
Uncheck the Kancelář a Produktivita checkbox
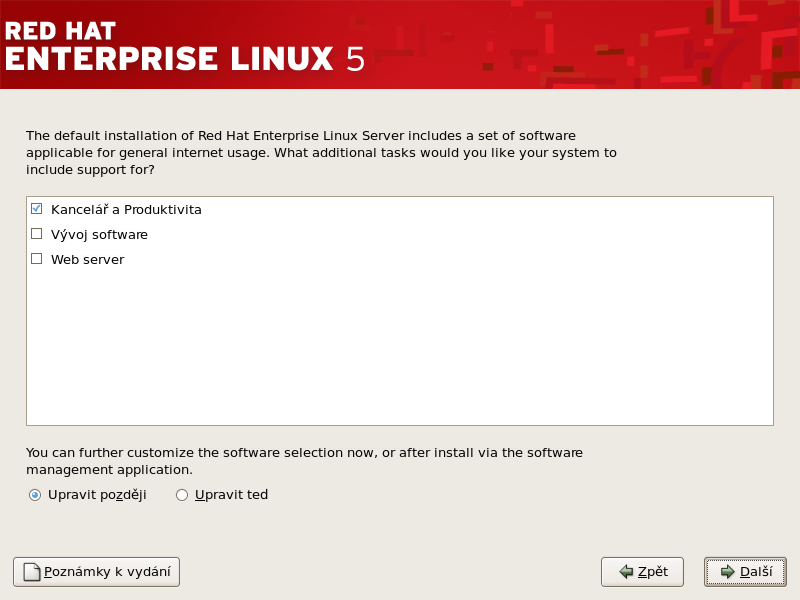point(37,209)
